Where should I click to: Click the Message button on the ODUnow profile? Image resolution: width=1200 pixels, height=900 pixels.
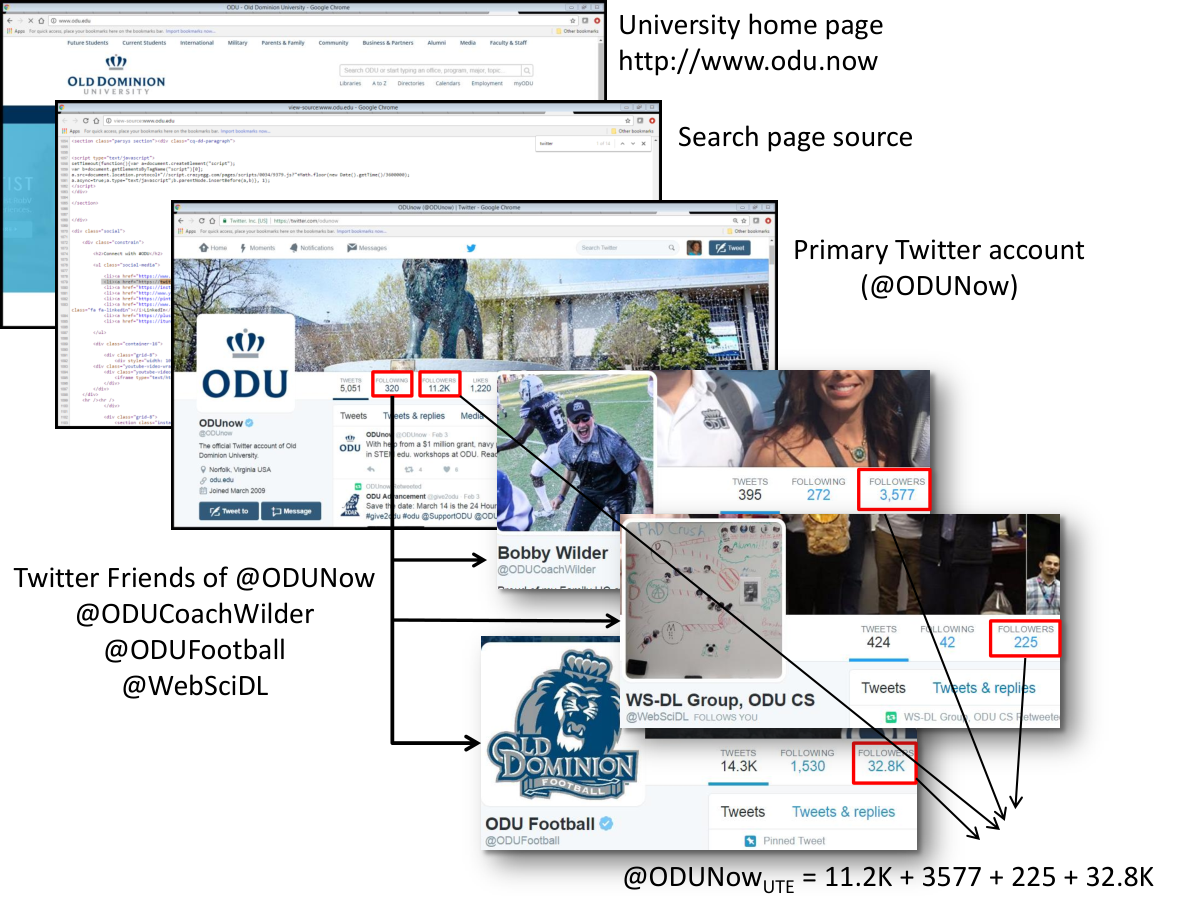(291, 510)
